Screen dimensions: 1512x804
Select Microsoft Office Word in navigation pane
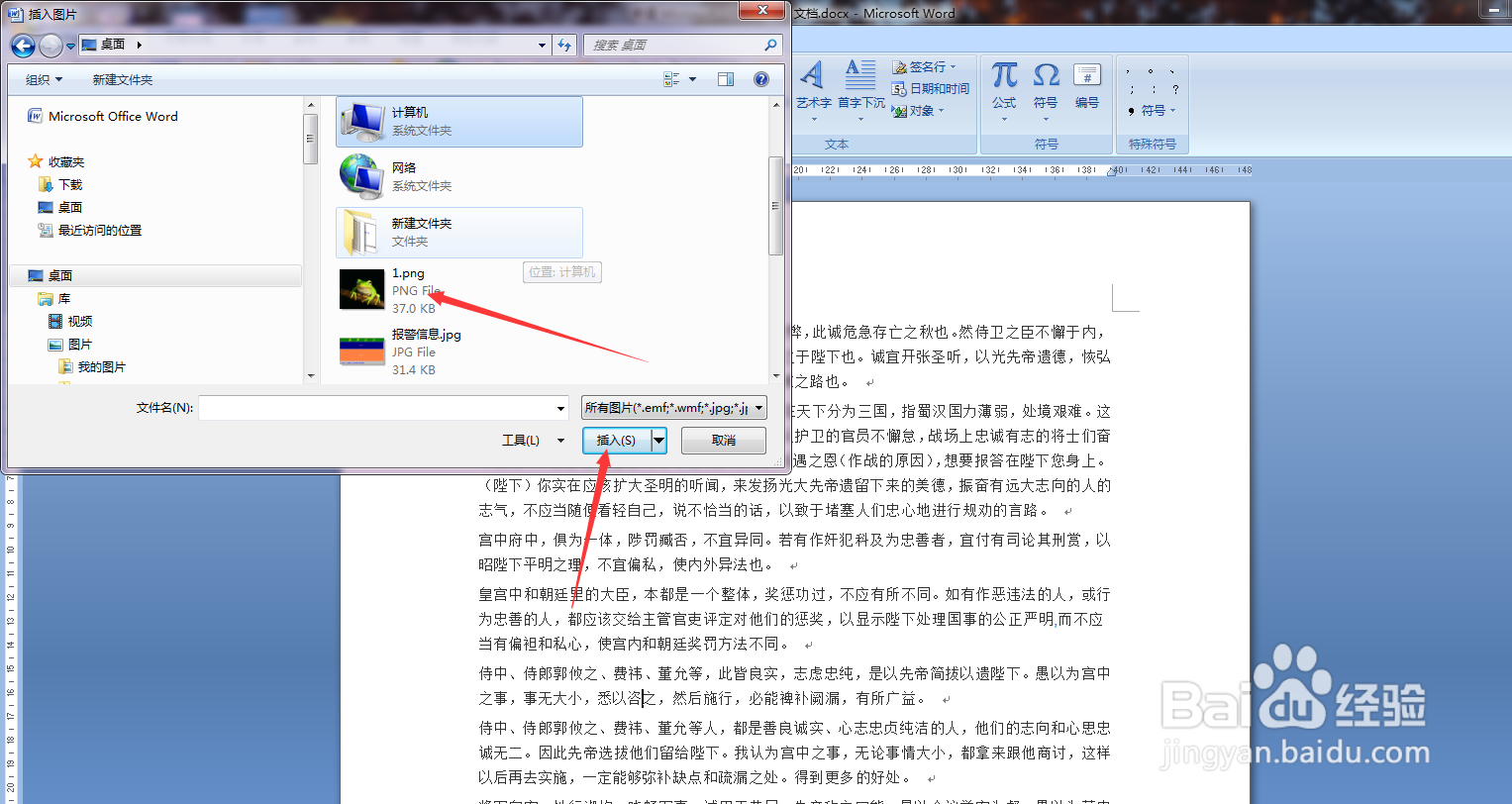[x=103, y=116]
